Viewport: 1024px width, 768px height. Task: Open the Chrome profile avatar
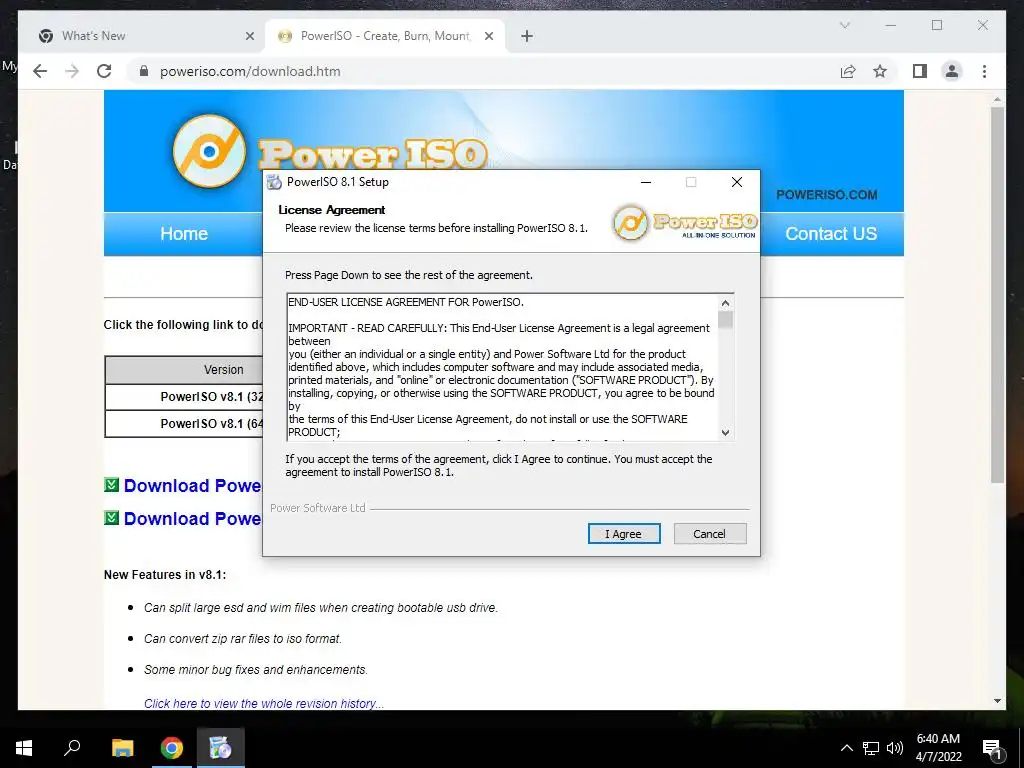pos(952,71)
